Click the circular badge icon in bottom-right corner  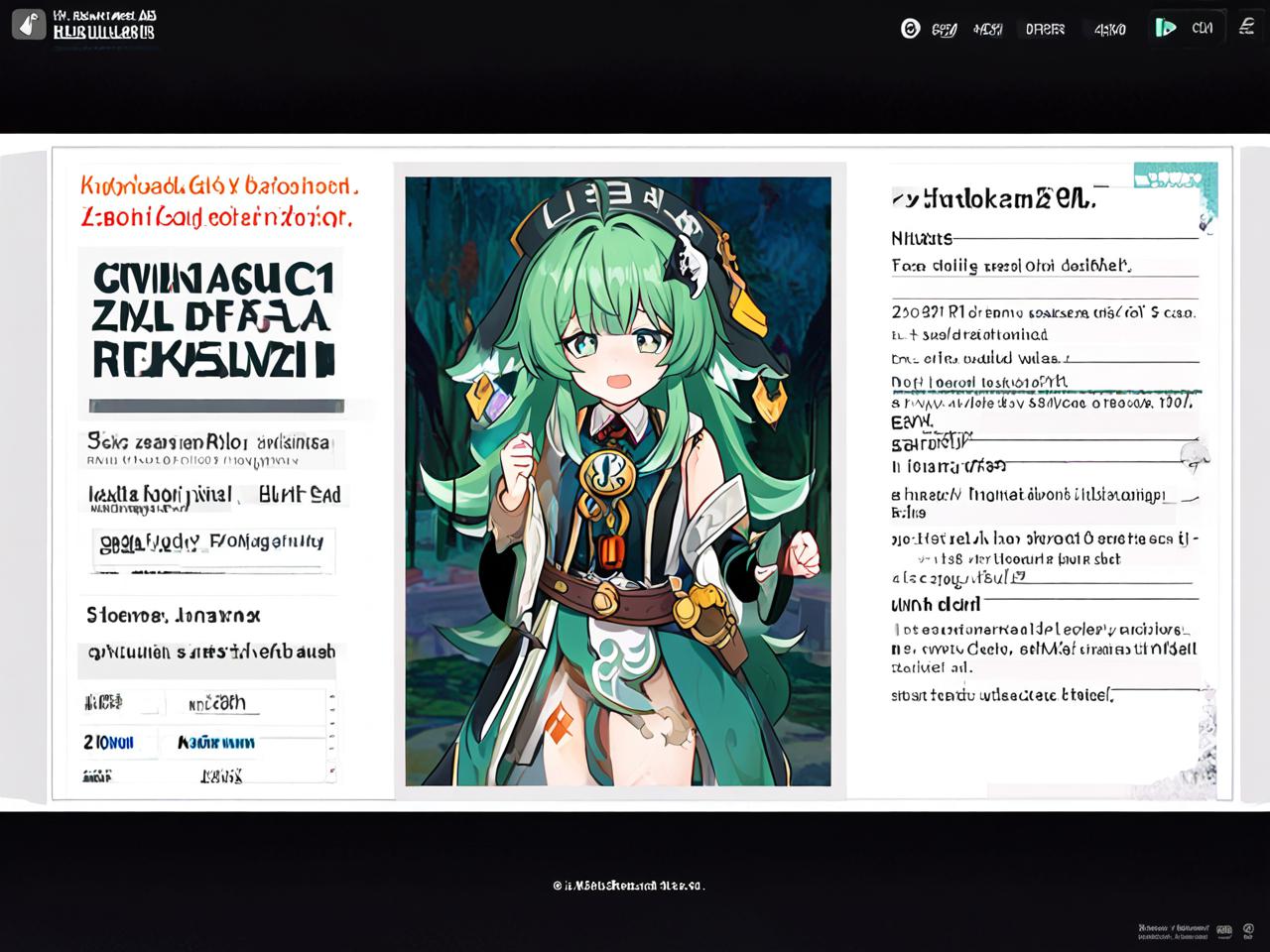tap(1246, 931)
